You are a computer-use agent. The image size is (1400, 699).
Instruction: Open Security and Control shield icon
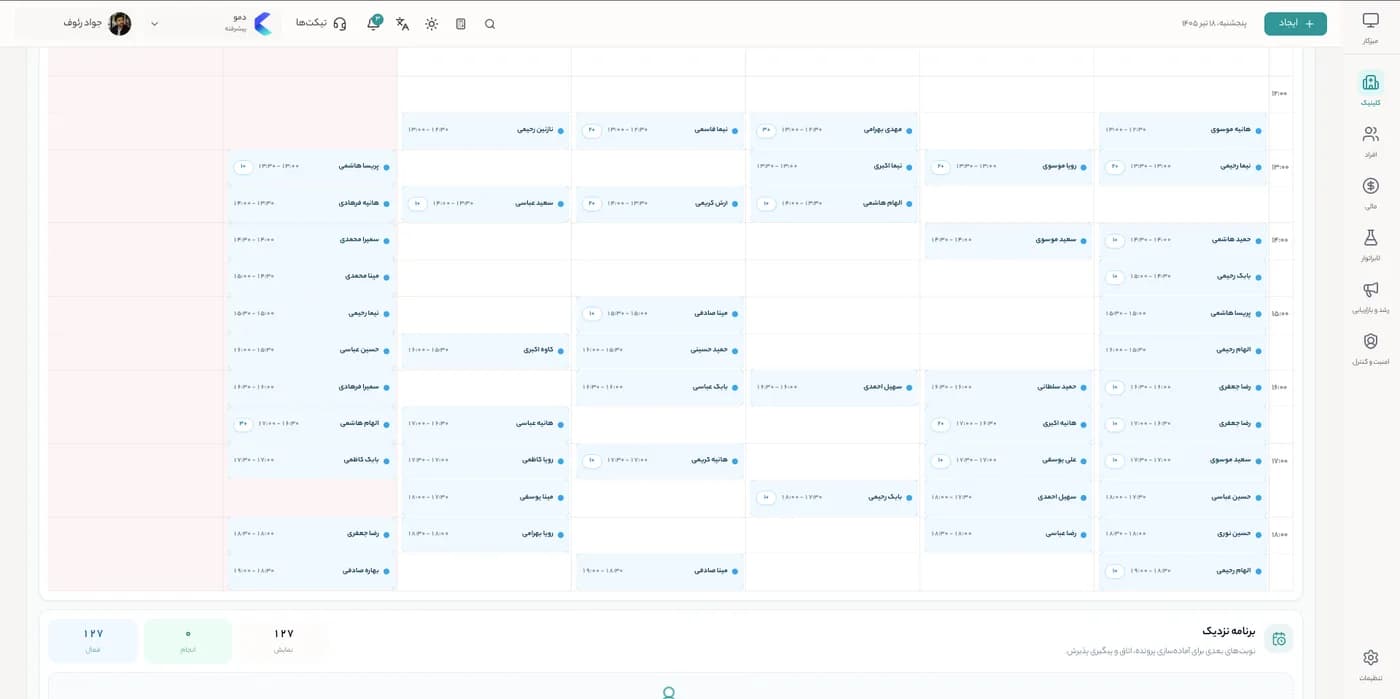[1370, 348]
